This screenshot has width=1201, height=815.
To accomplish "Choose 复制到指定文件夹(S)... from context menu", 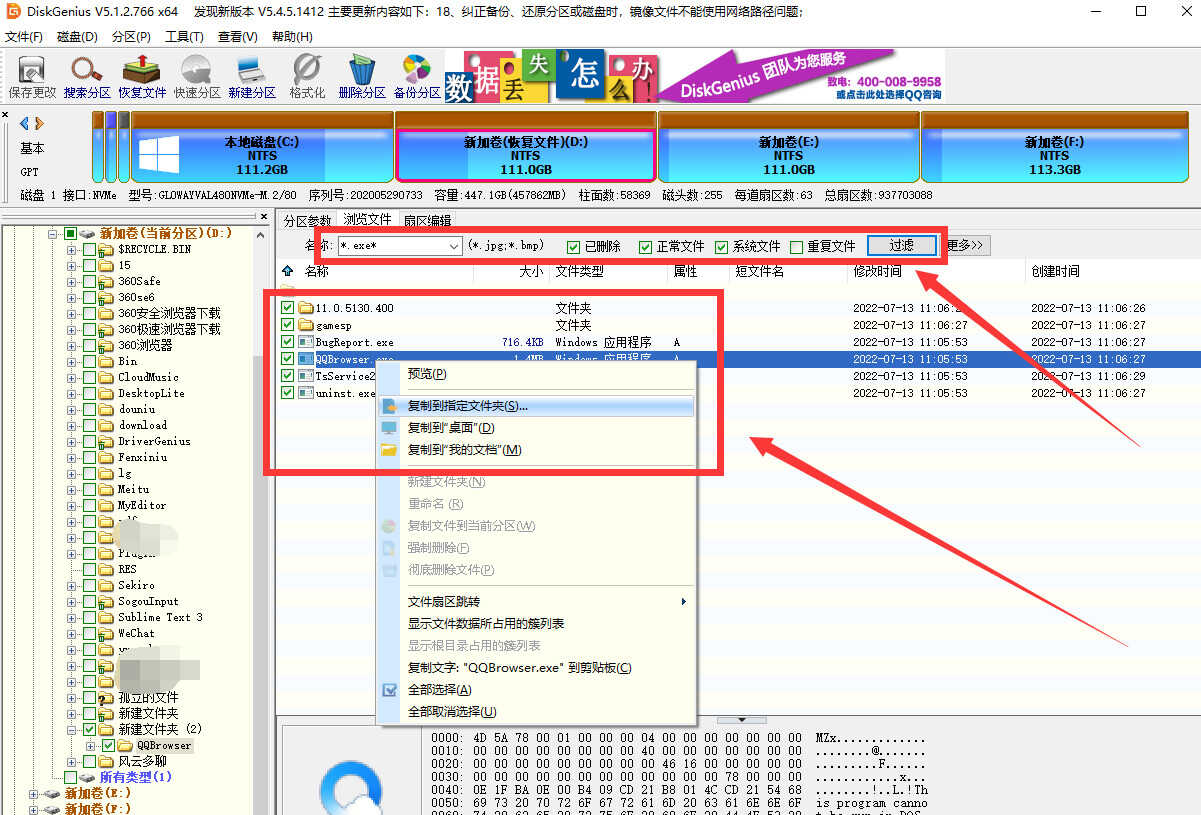I will pos(535,406).
